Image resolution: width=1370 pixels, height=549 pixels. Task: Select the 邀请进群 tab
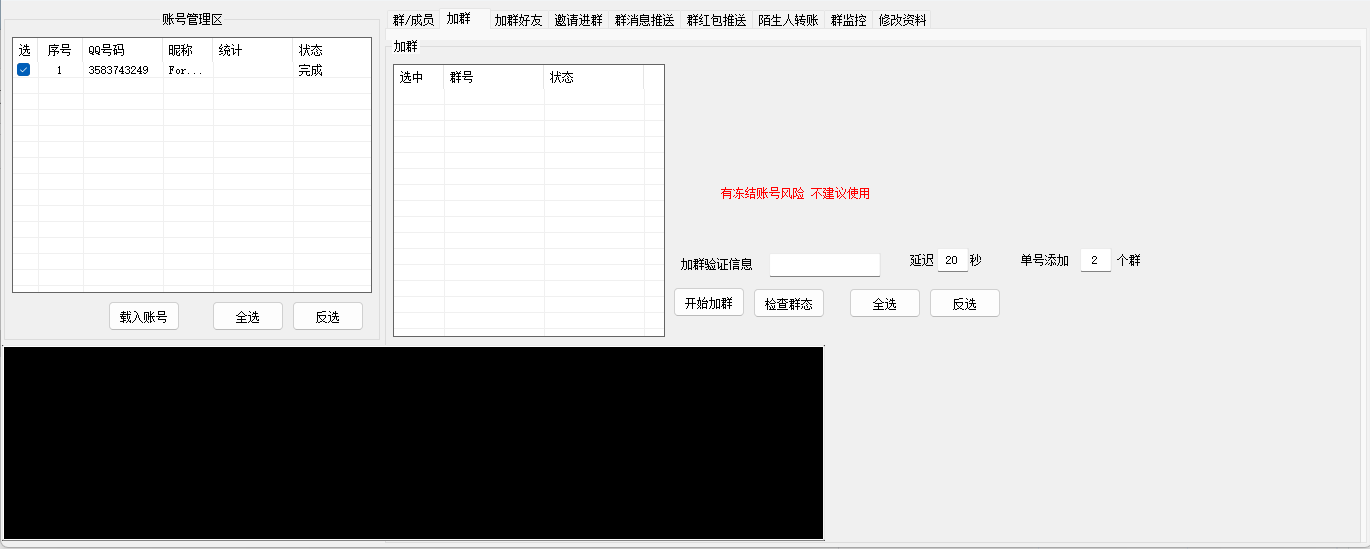(x=578, y=20)
